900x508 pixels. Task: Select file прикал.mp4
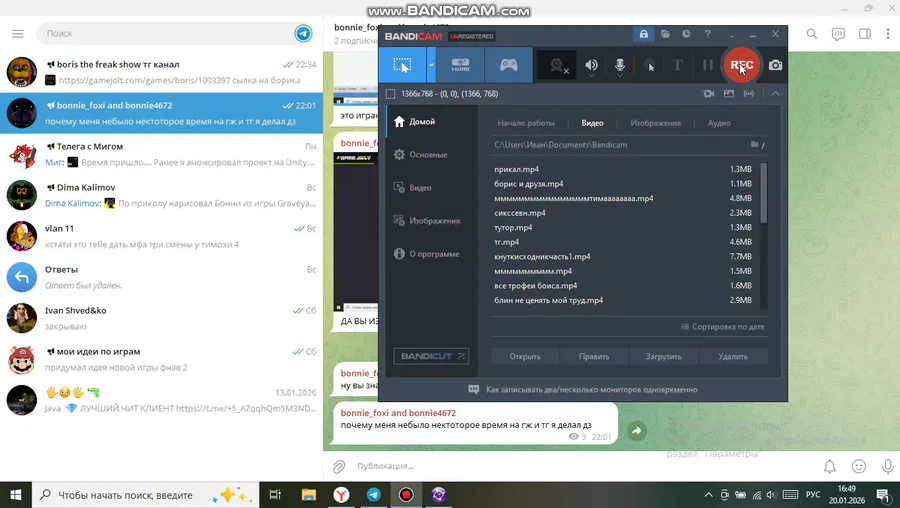pyautogui.click(x=623, y=169)
